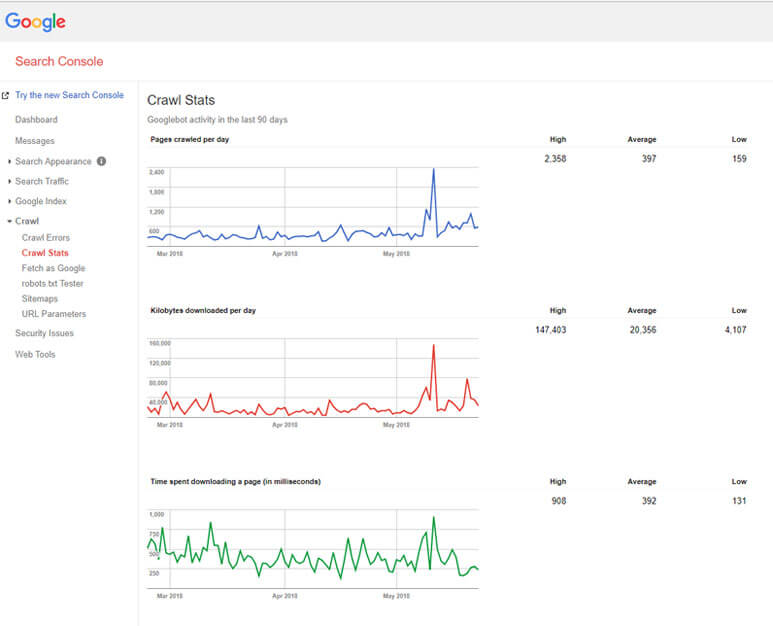Click kilobytes Average value 20,356
The image size is (773, 626).
click(x=643, y=330)
